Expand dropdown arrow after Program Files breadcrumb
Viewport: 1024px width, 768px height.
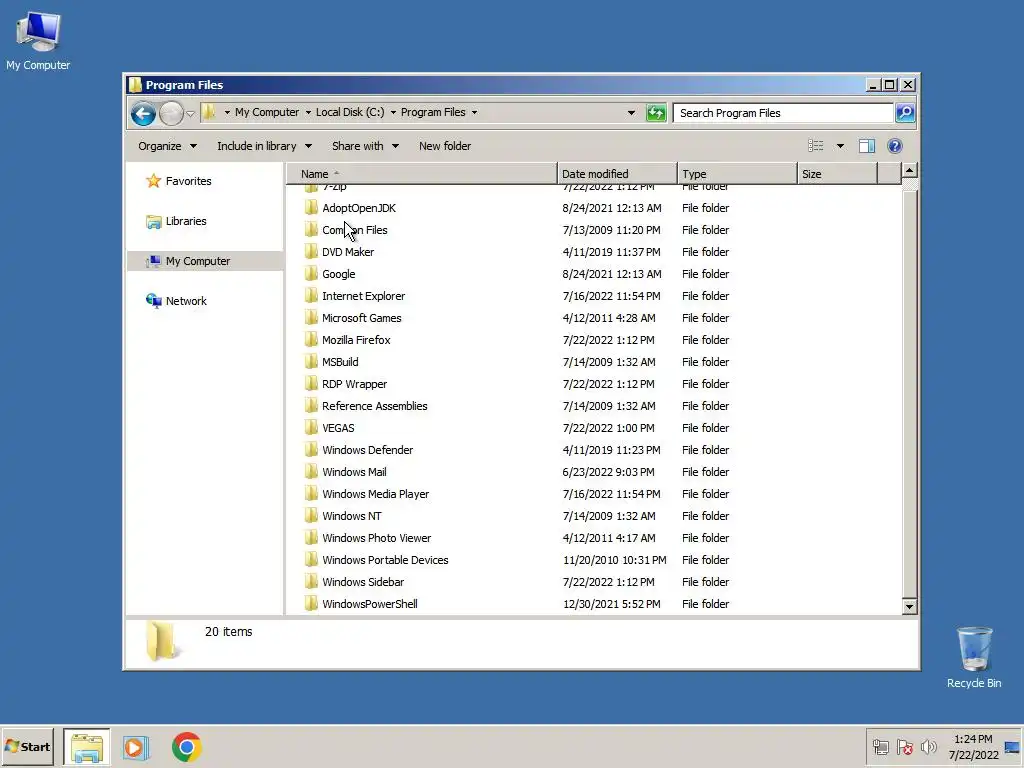point(475,112)
